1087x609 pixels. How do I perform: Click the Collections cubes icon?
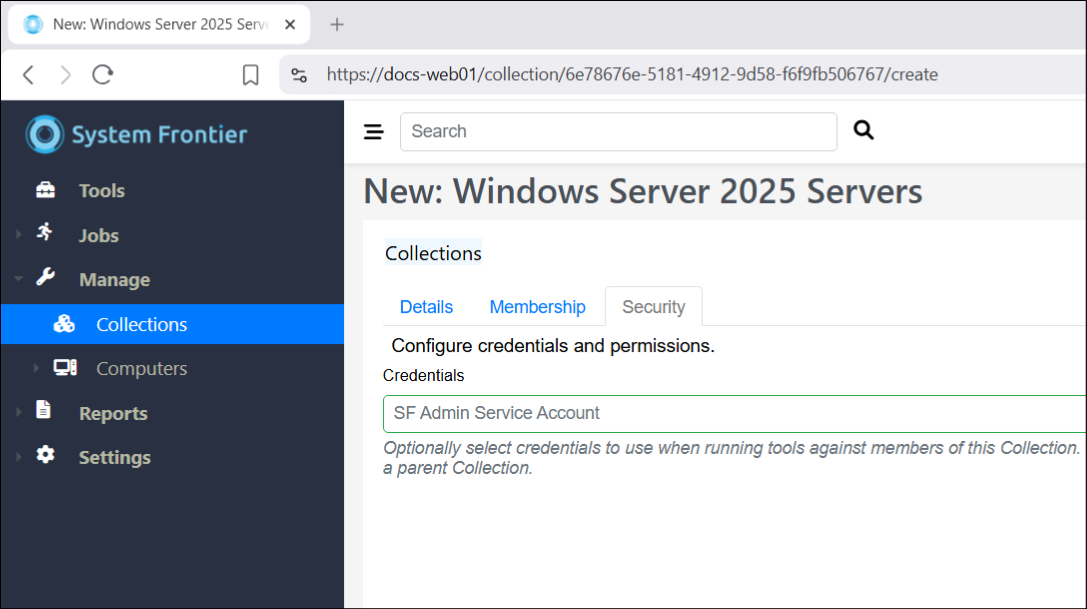pyautogui.click(x=64, y=324)
